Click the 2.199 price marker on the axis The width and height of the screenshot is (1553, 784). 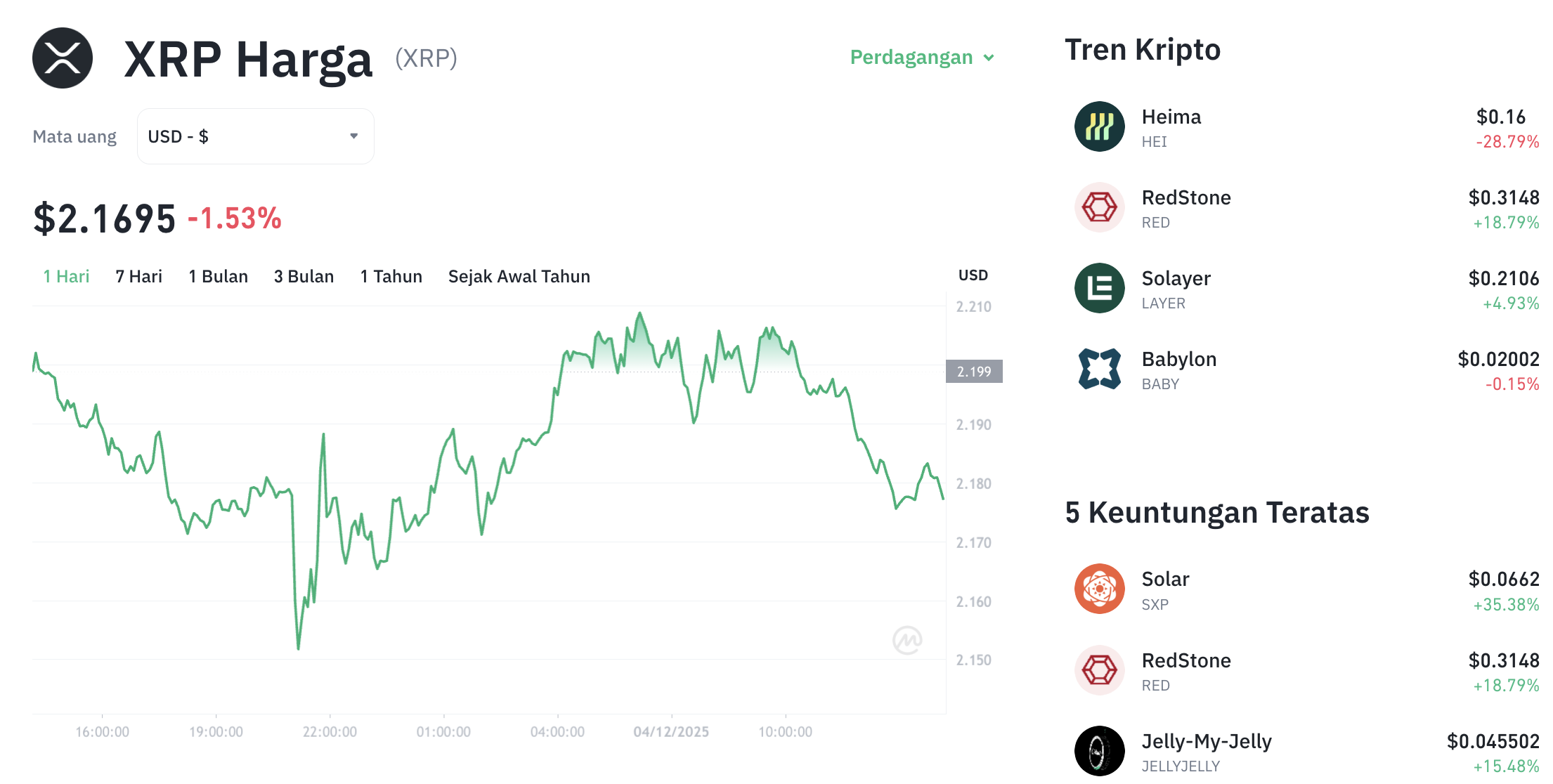974,372
